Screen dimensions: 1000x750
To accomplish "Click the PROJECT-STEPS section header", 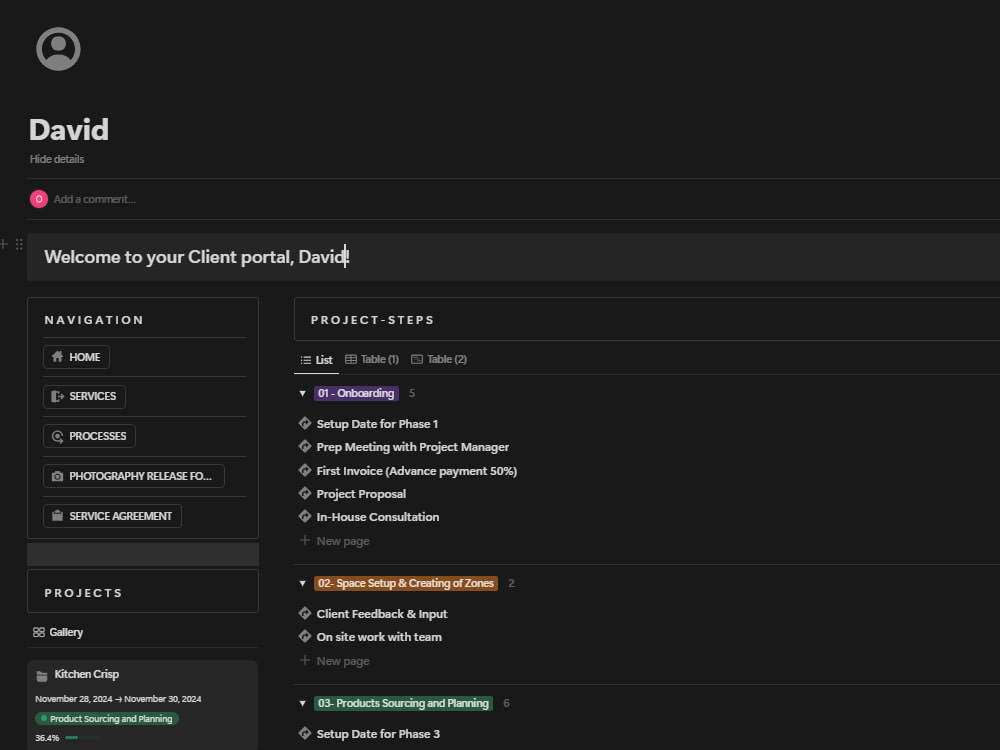I will coord(372,320).
